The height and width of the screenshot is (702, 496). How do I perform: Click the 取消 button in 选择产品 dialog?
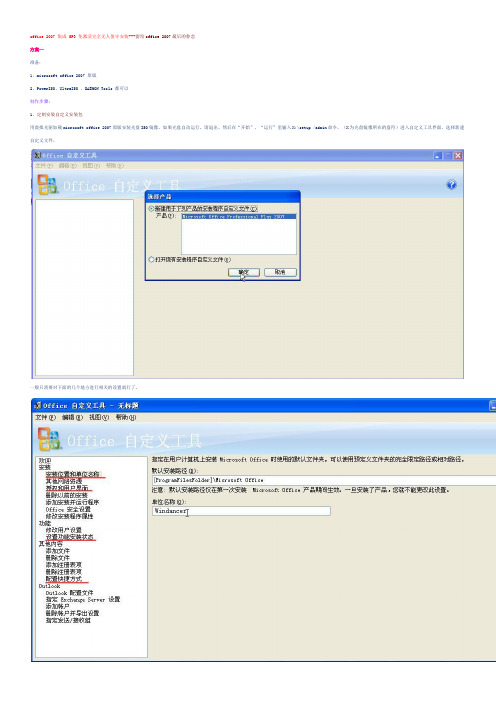280,272
